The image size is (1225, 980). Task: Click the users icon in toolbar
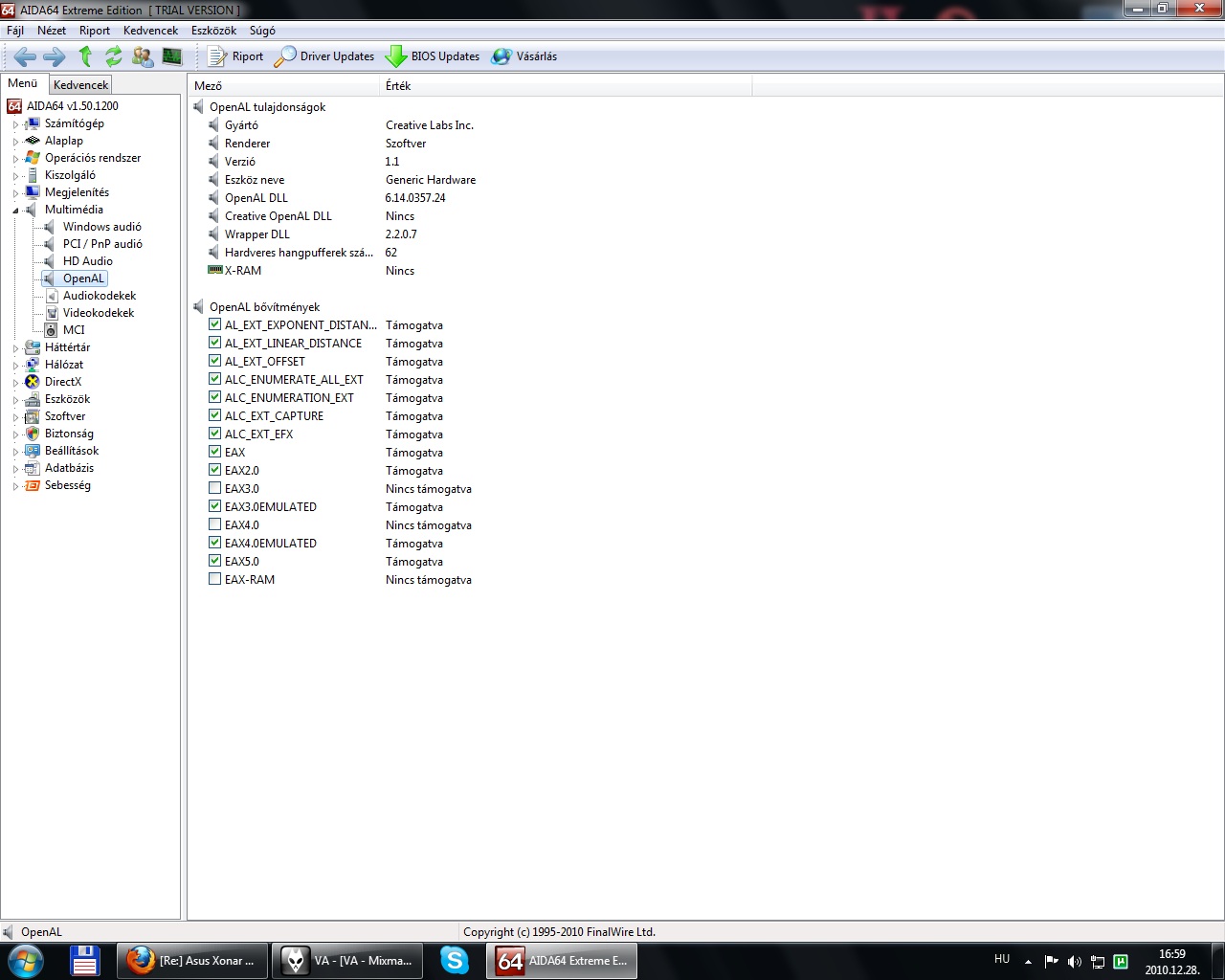[x=143, y=56]
